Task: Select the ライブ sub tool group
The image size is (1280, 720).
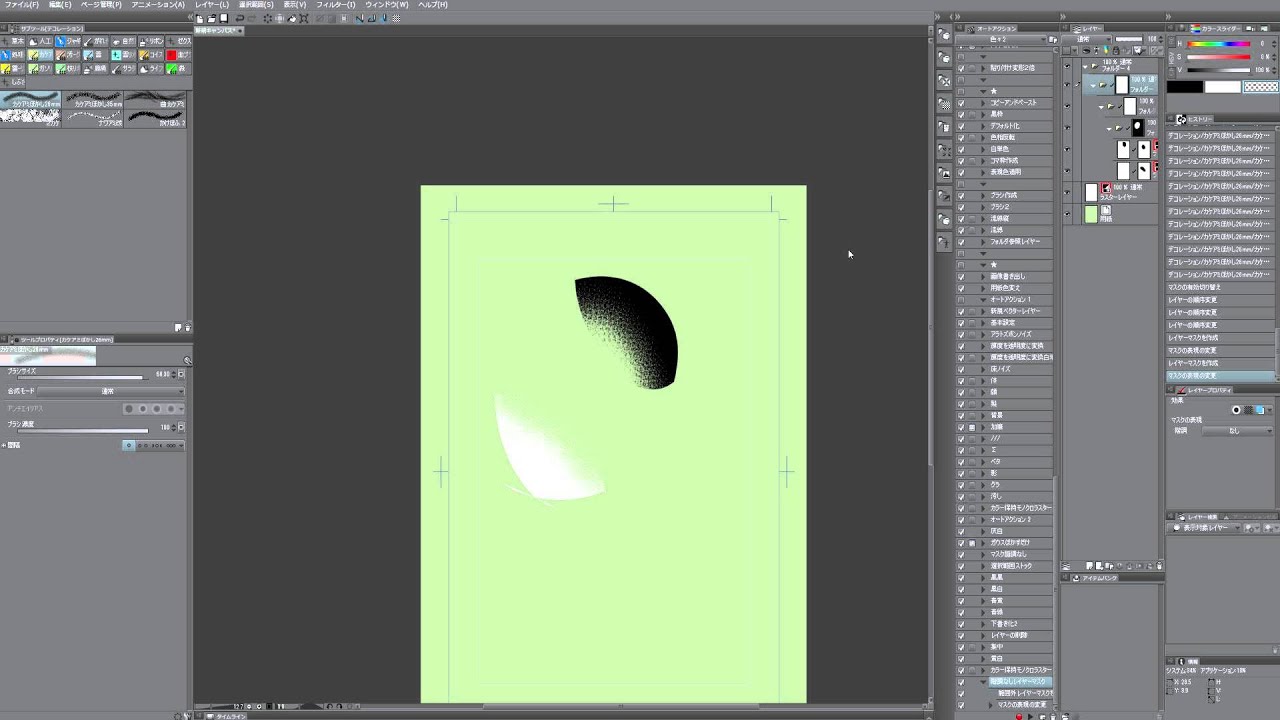Action: click(150, 69)
